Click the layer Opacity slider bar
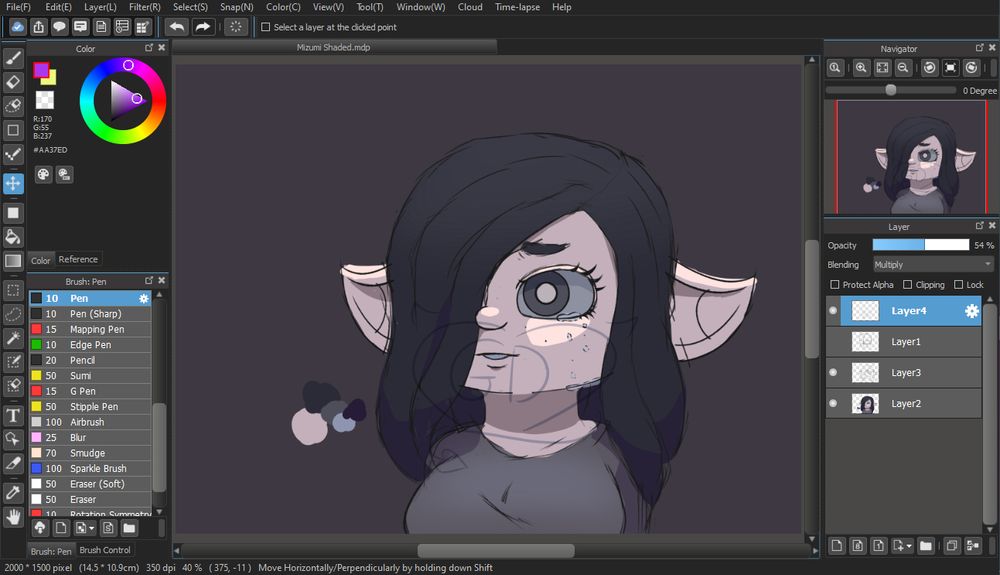This screenshot has height=575, width=1000. coord(920,245)
